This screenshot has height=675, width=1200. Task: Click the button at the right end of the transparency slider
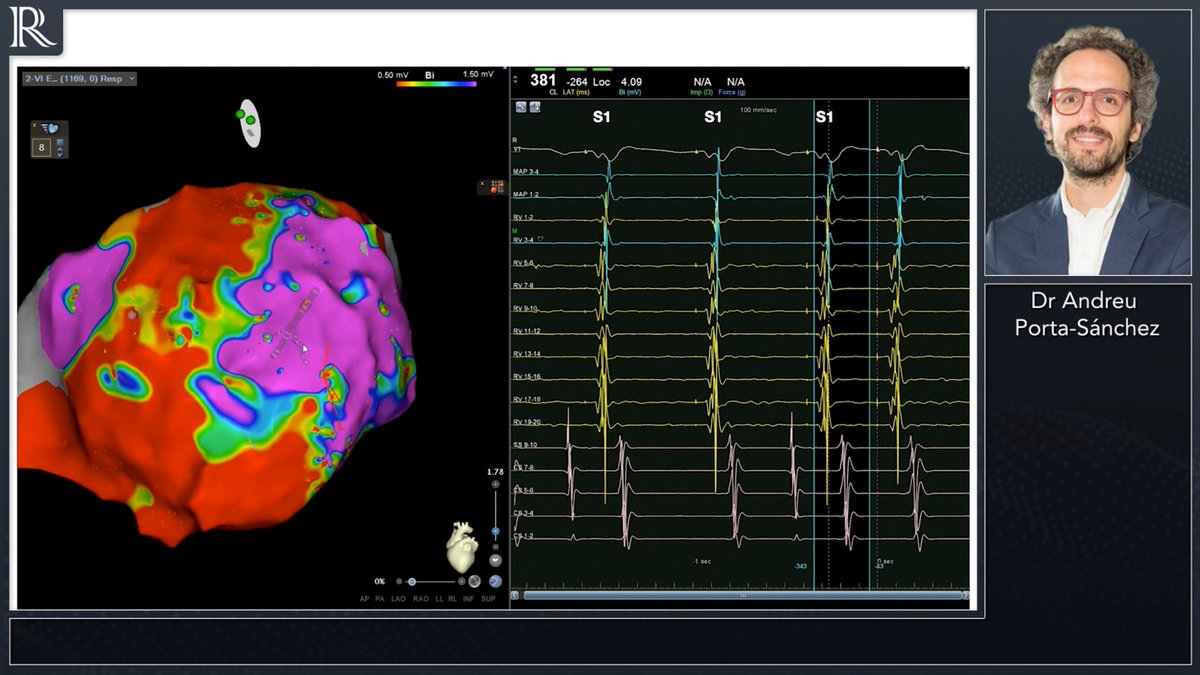coord(461,581)
